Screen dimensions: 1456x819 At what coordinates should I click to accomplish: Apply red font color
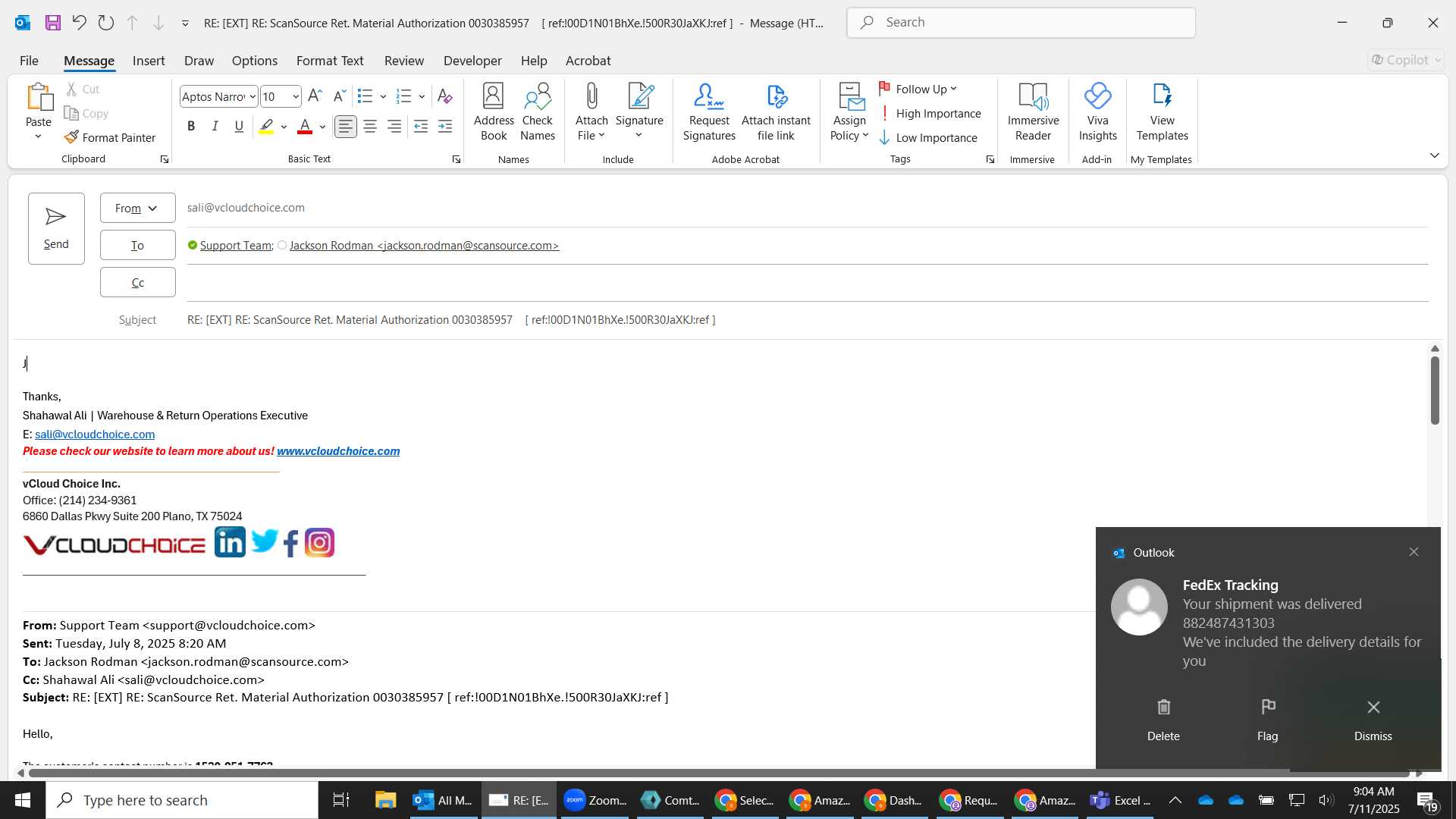pos(305,127)
